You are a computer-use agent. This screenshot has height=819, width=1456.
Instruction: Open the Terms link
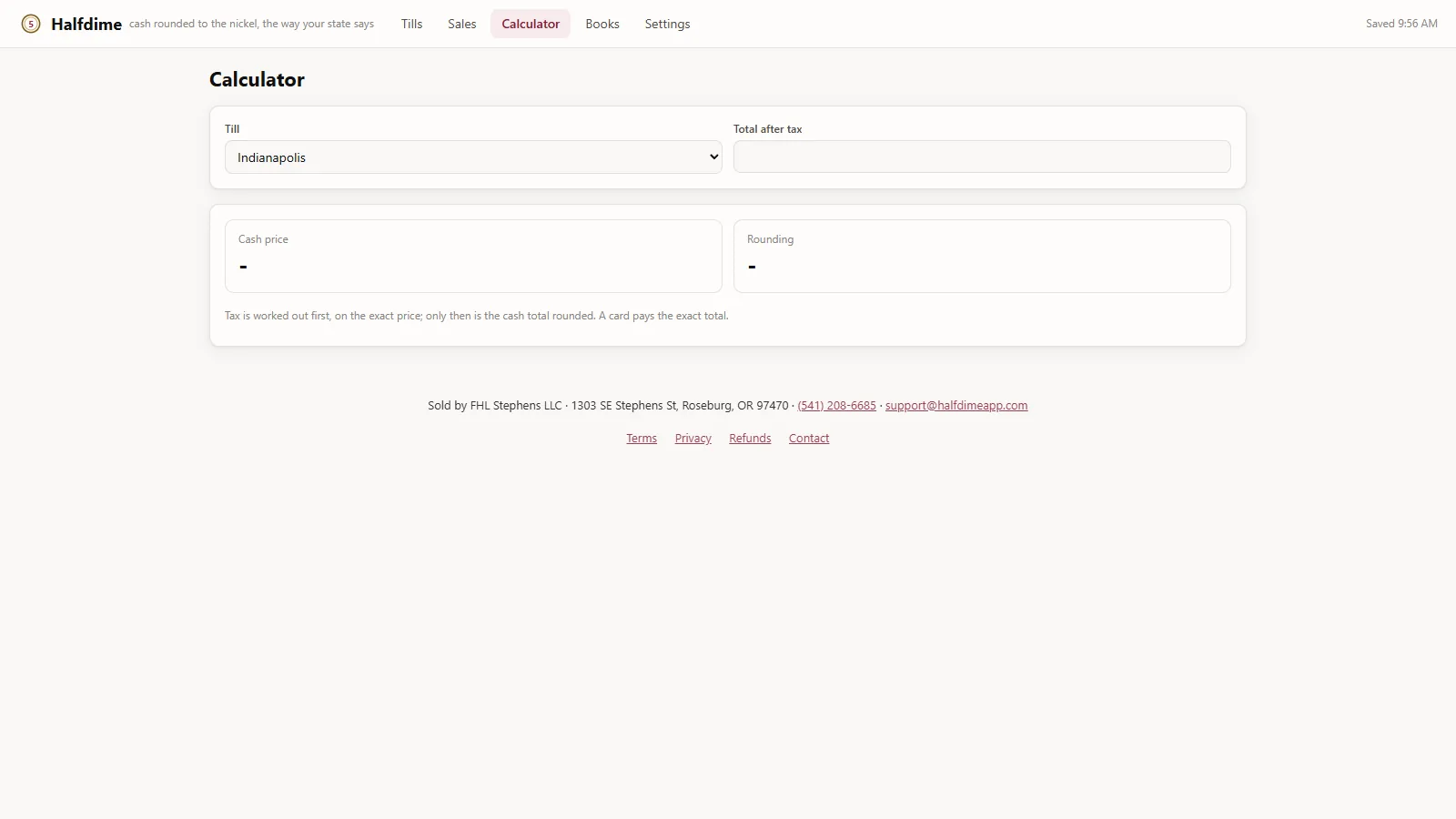[642, 439]
